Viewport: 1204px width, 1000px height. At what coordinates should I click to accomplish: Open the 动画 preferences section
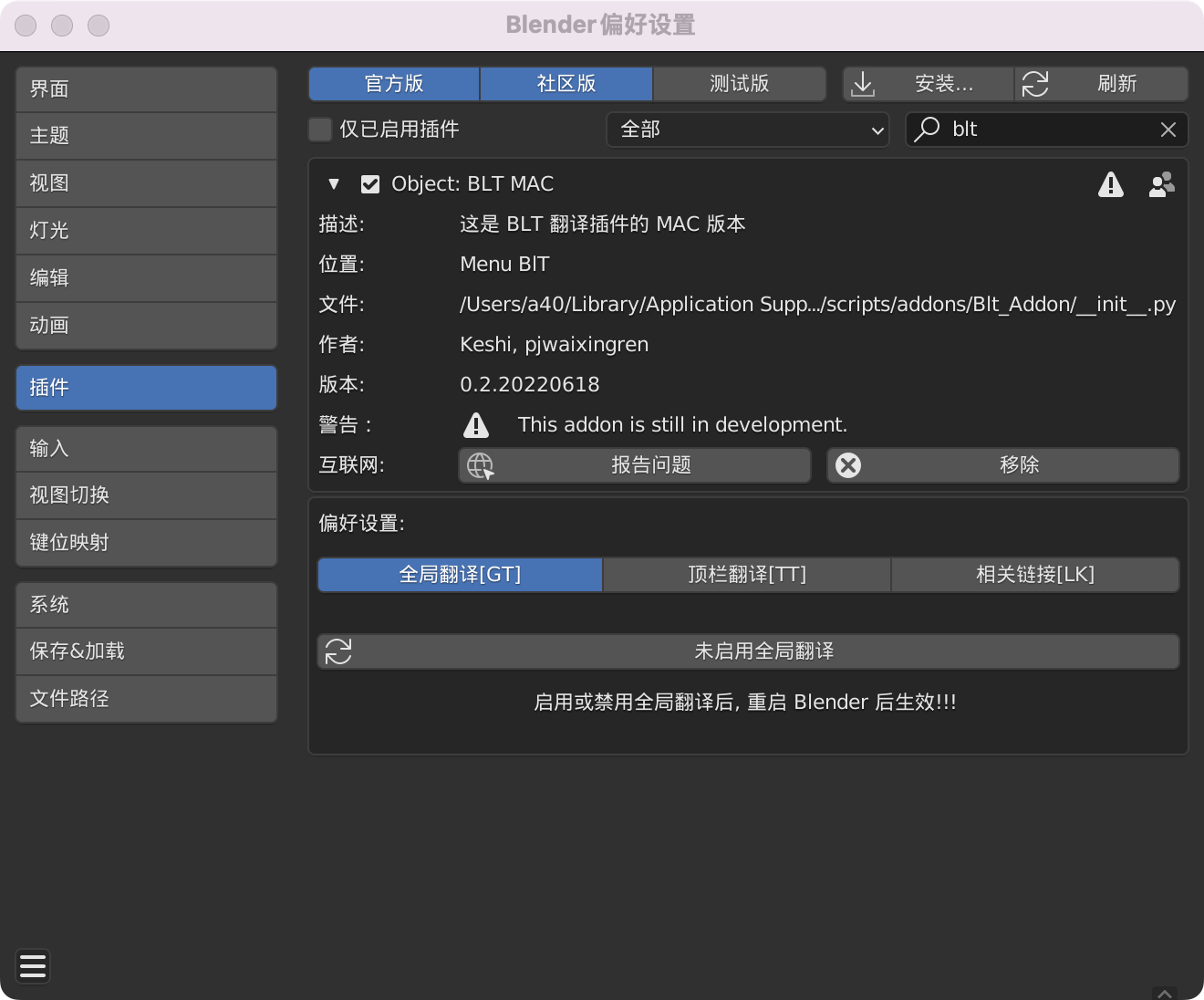(146, 326)
